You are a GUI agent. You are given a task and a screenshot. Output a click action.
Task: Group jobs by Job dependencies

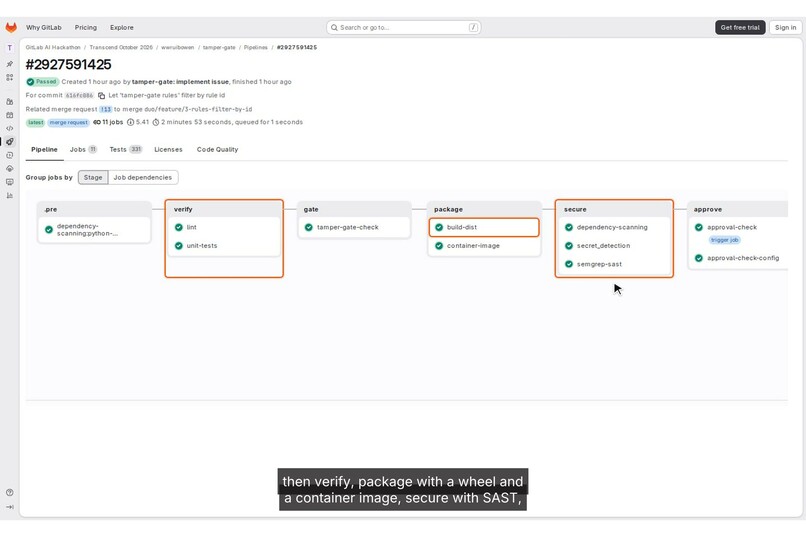[143, 177]
